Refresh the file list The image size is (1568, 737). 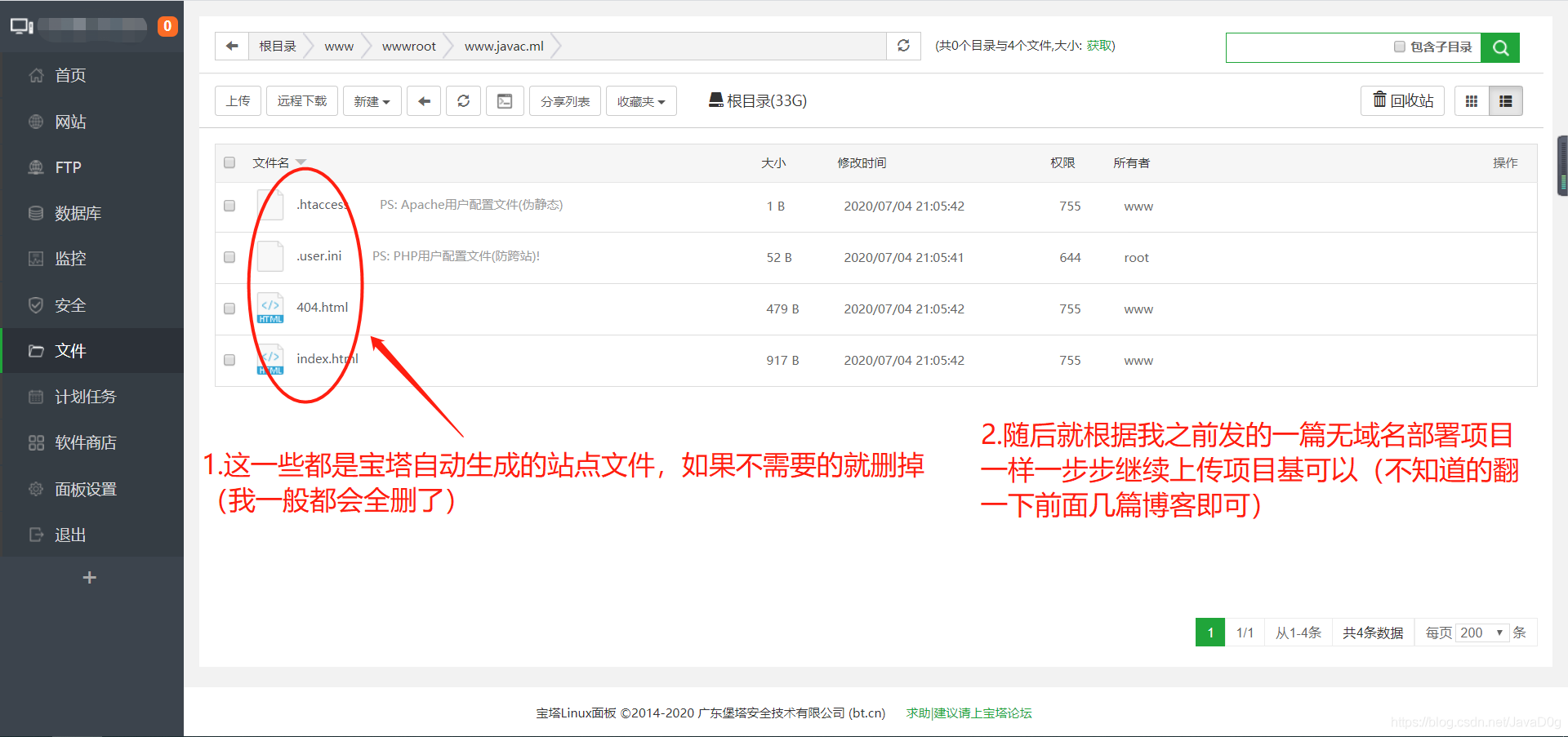coord(463,100)
